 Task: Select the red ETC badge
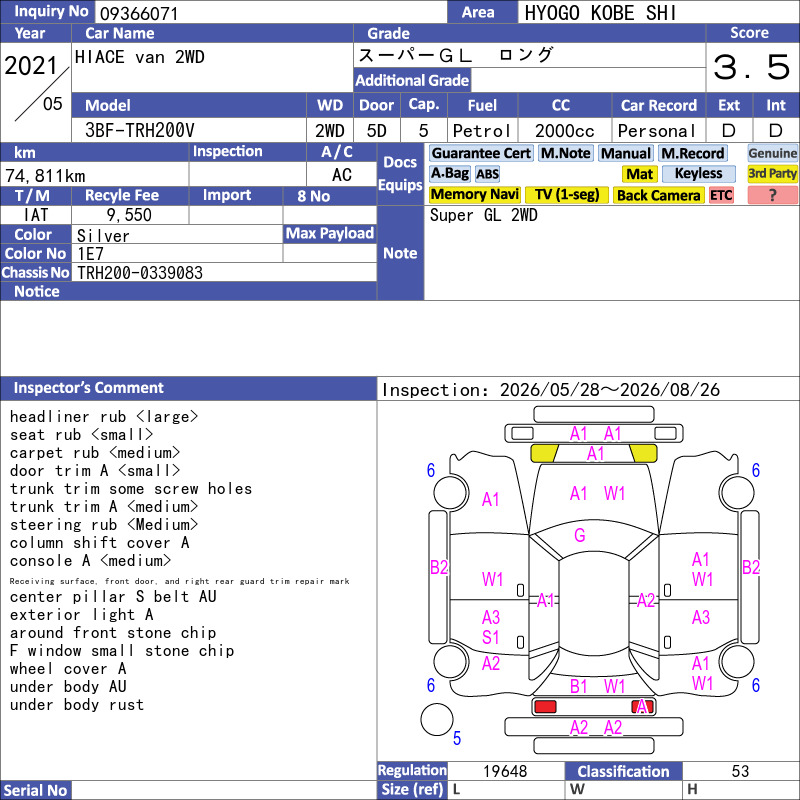(x=721, y=195)
